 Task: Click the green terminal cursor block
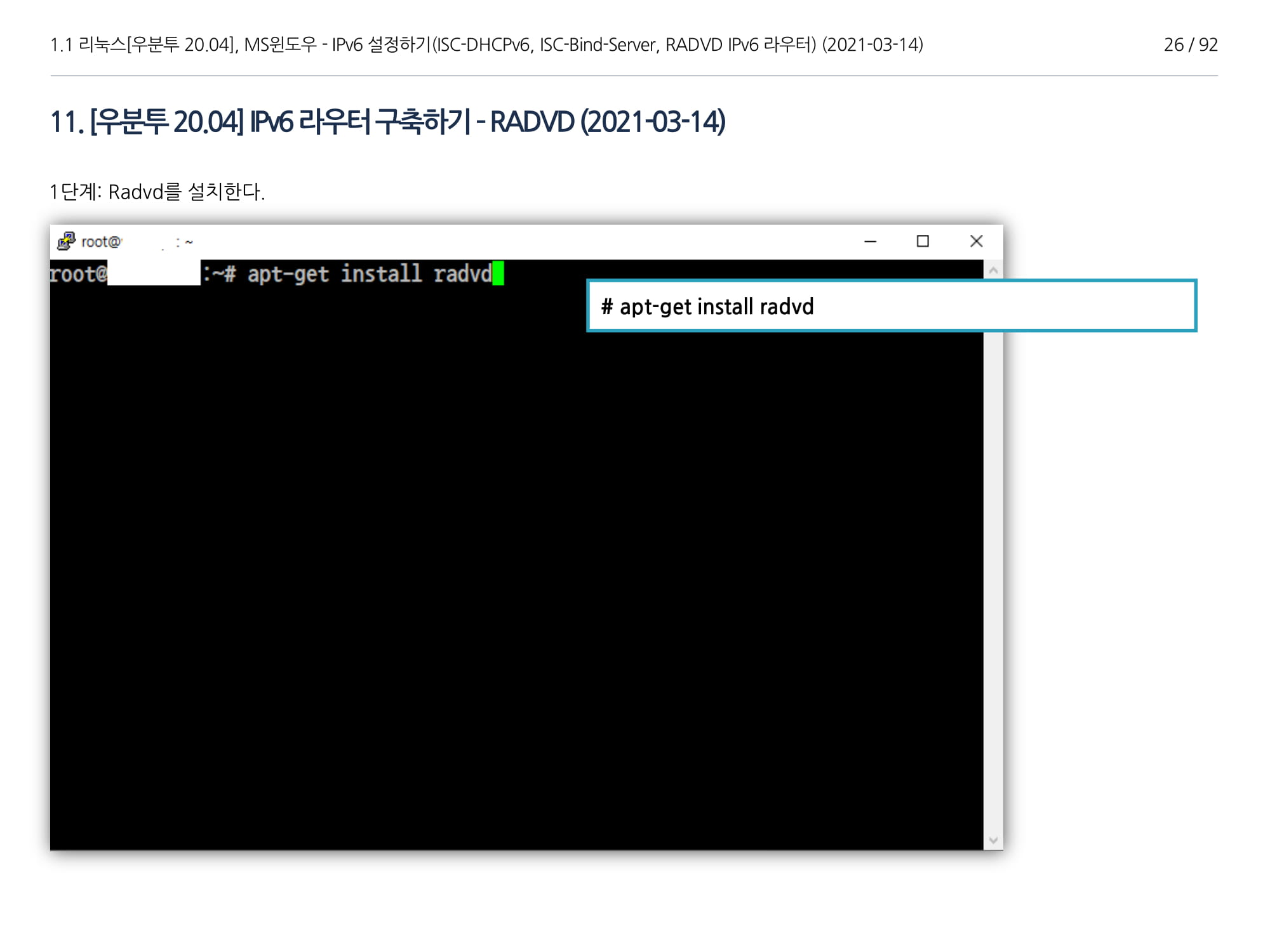pos(498,274)
